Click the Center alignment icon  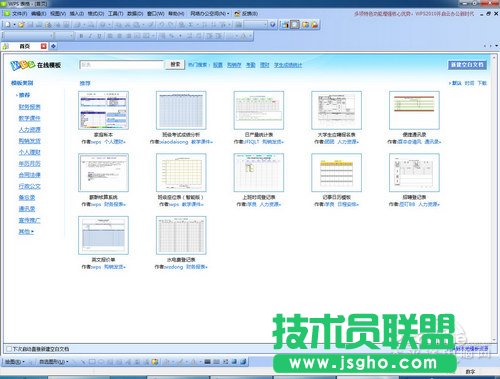[x=119, y=36]
